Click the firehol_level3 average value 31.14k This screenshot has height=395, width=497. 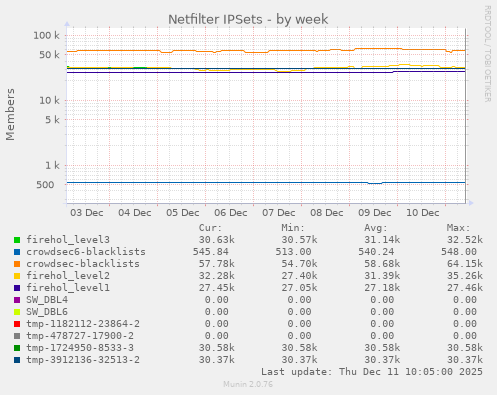[382, 240]
